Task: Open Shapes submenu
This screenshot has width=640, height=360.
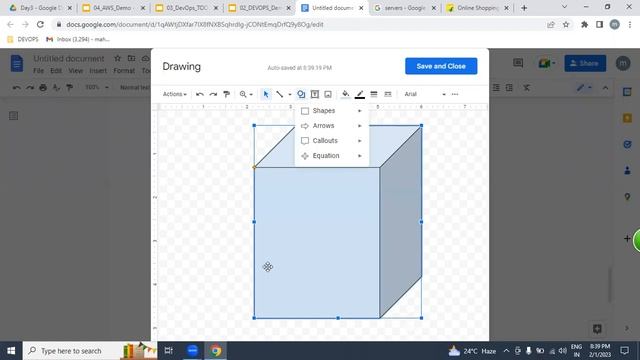Action: pos(331,111)
